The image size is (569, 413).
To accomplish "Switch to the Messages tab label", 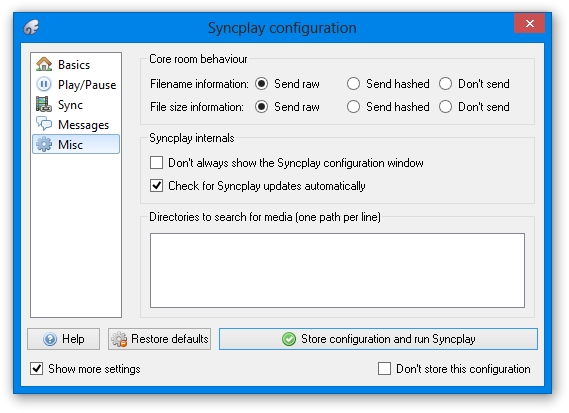I will (83, 124).
